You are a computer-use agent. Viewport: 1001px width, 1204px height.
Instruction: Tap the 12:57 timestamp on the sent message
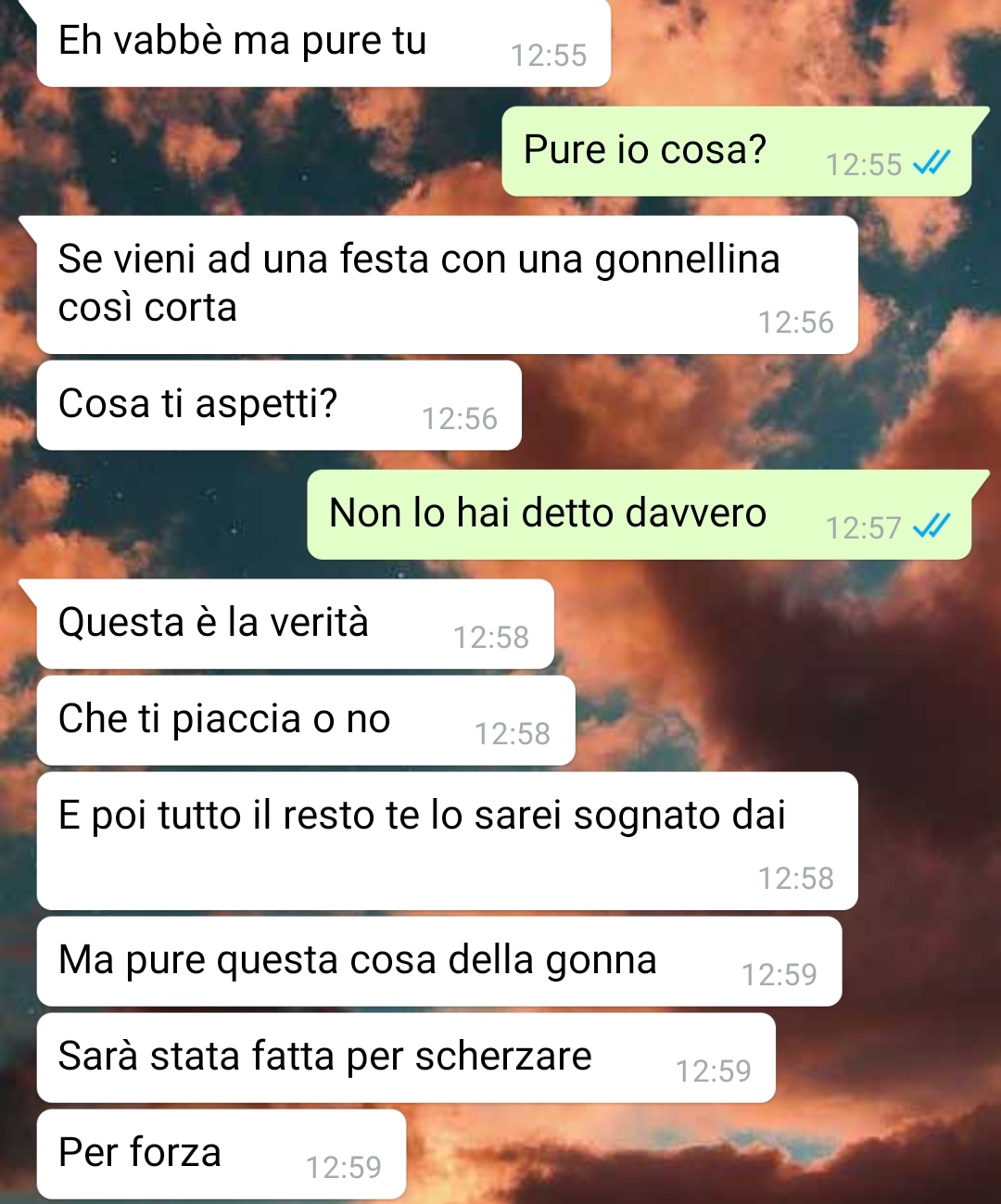click(863, 528)
